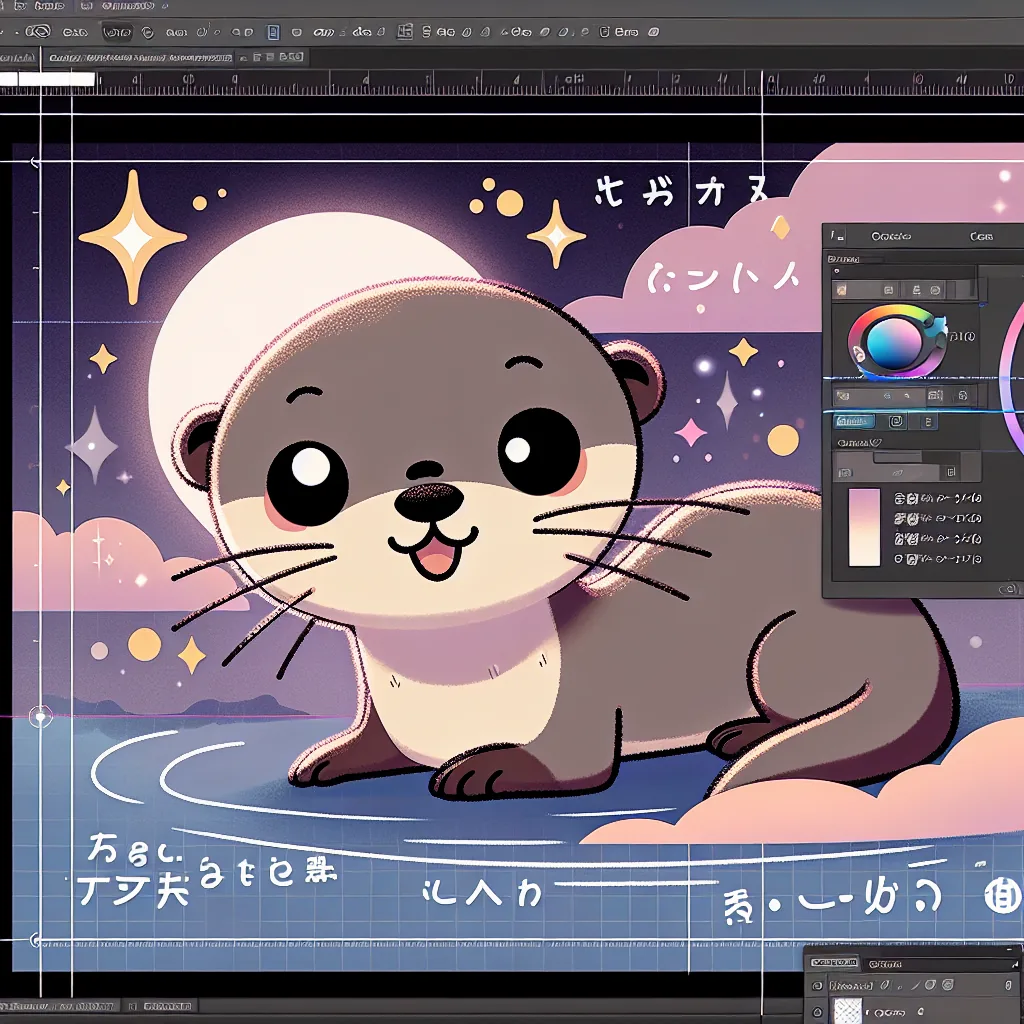The width and height of the screenshot is (1024, 1024).
Task: Click the blue document icon in top toolbar
Action: click(273, 32)
